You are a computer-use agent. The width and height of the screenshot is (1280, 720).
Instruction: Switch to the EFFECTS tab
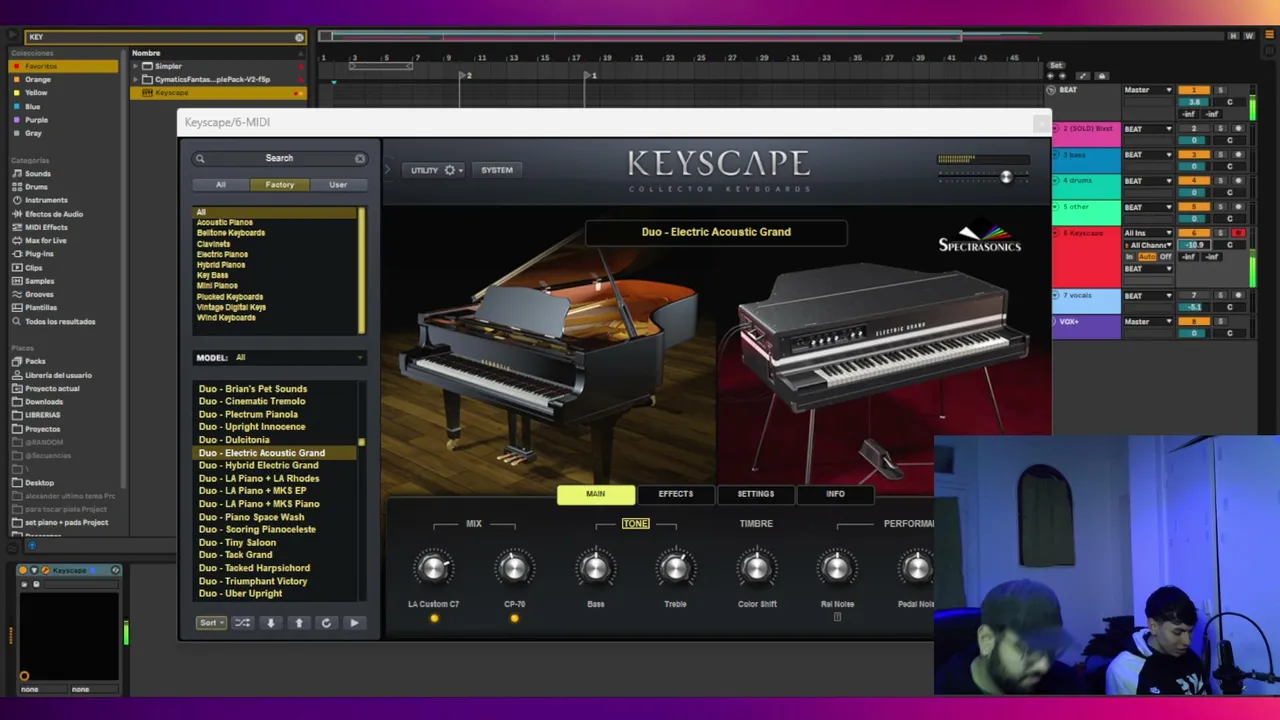676,494
